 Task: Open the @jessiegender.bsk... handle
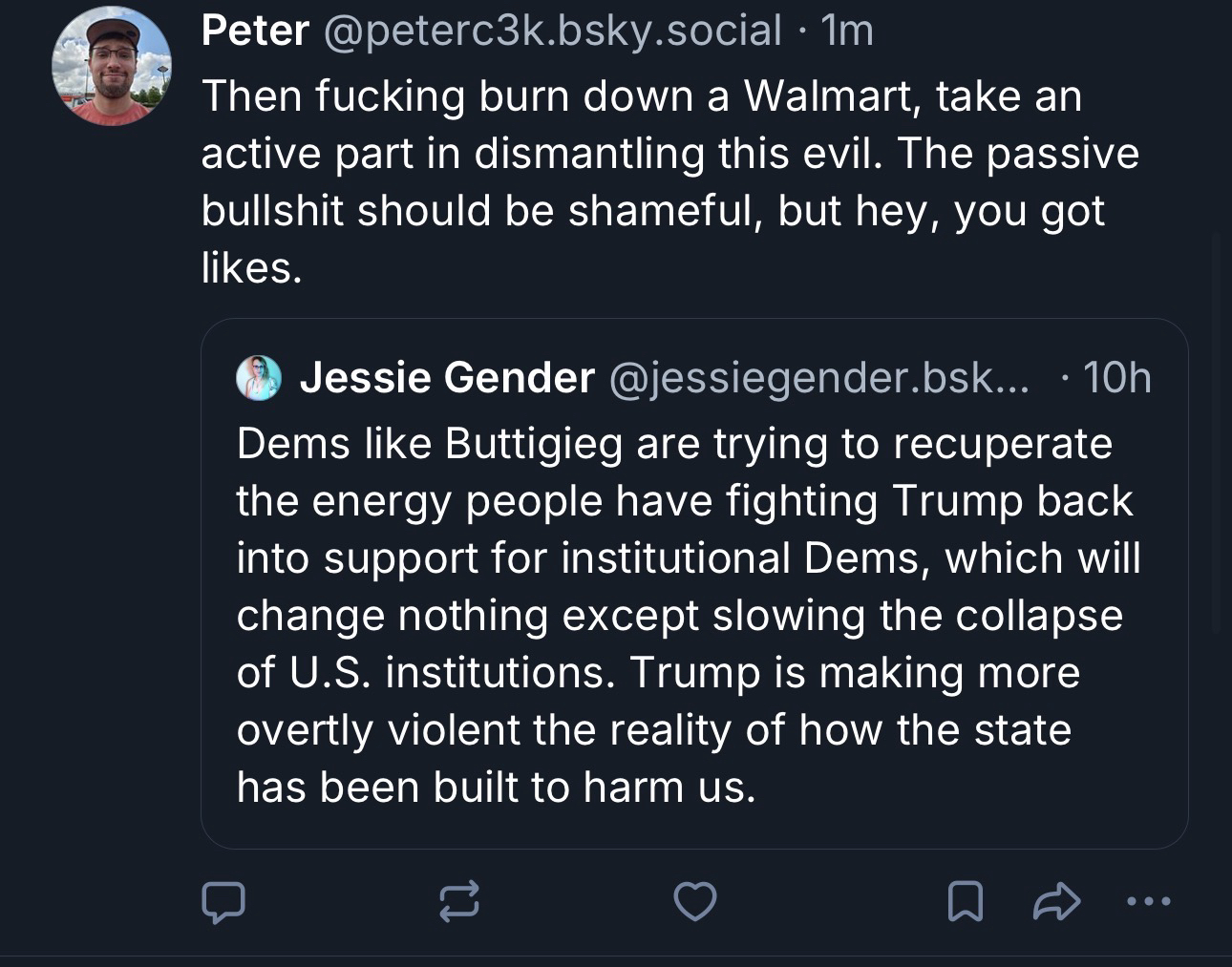tap(818, 378)
